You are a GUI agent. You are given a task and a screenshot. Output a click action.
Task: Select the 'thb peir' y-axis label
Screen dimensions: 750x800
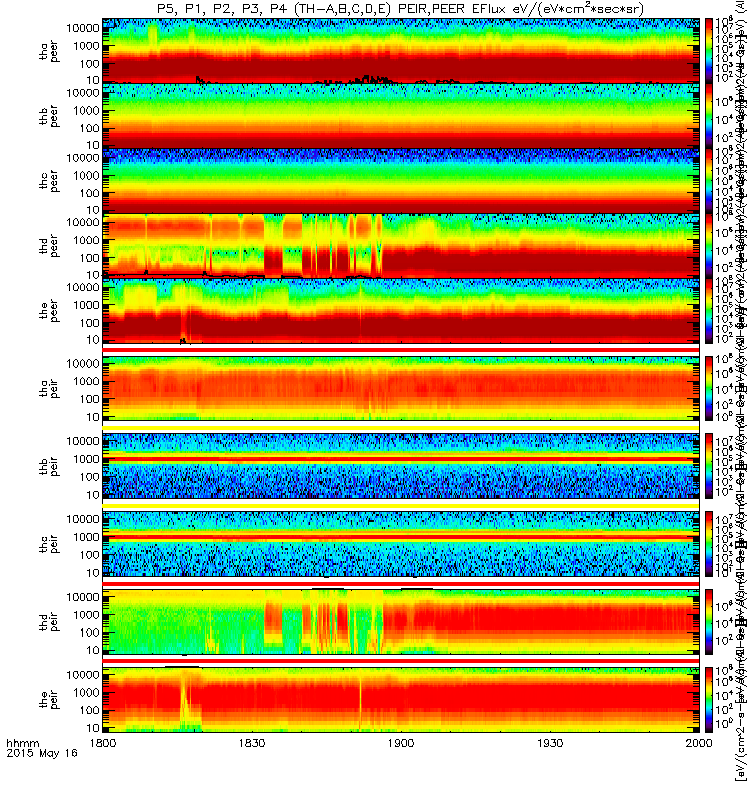click(49, 466)
